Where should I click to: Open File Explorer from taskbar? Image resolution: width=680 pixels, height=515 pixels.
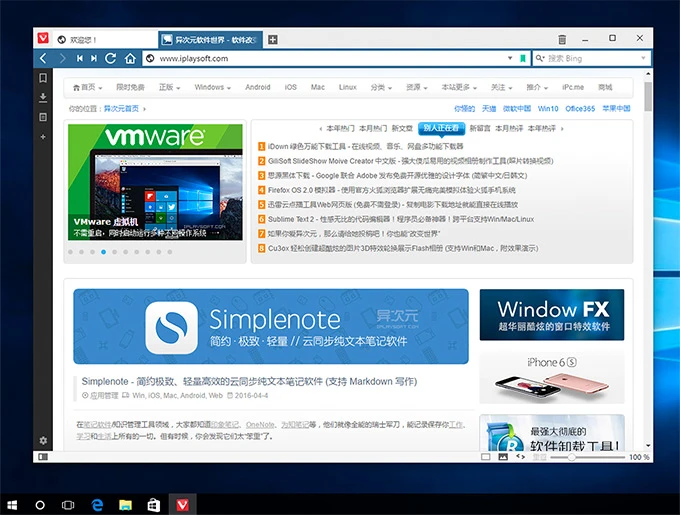click(x=125, y=505)
